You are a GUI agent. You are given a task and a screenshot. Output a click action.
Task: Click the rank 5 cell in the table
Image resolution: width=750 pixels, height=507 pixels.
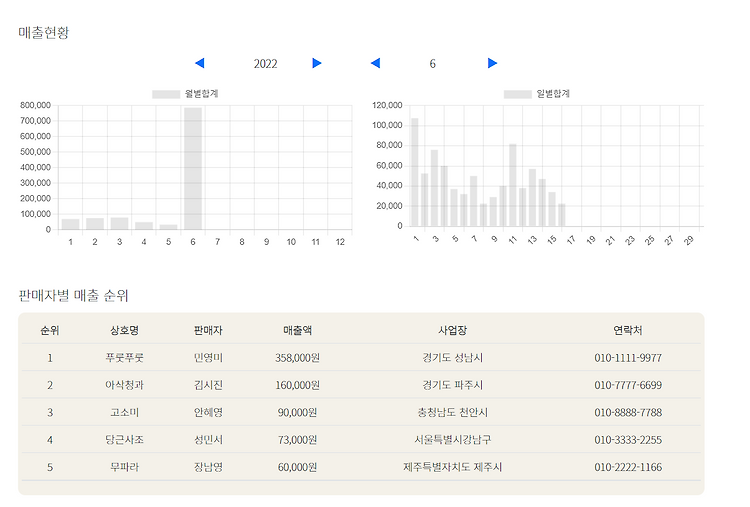[x=50, y=467]
